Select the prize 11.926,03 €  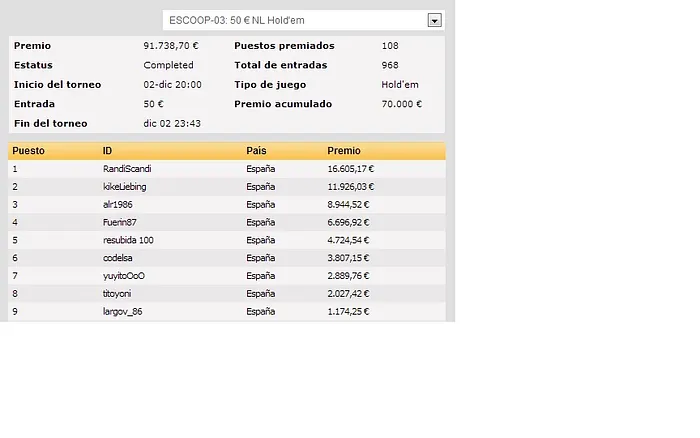point(351,187)
